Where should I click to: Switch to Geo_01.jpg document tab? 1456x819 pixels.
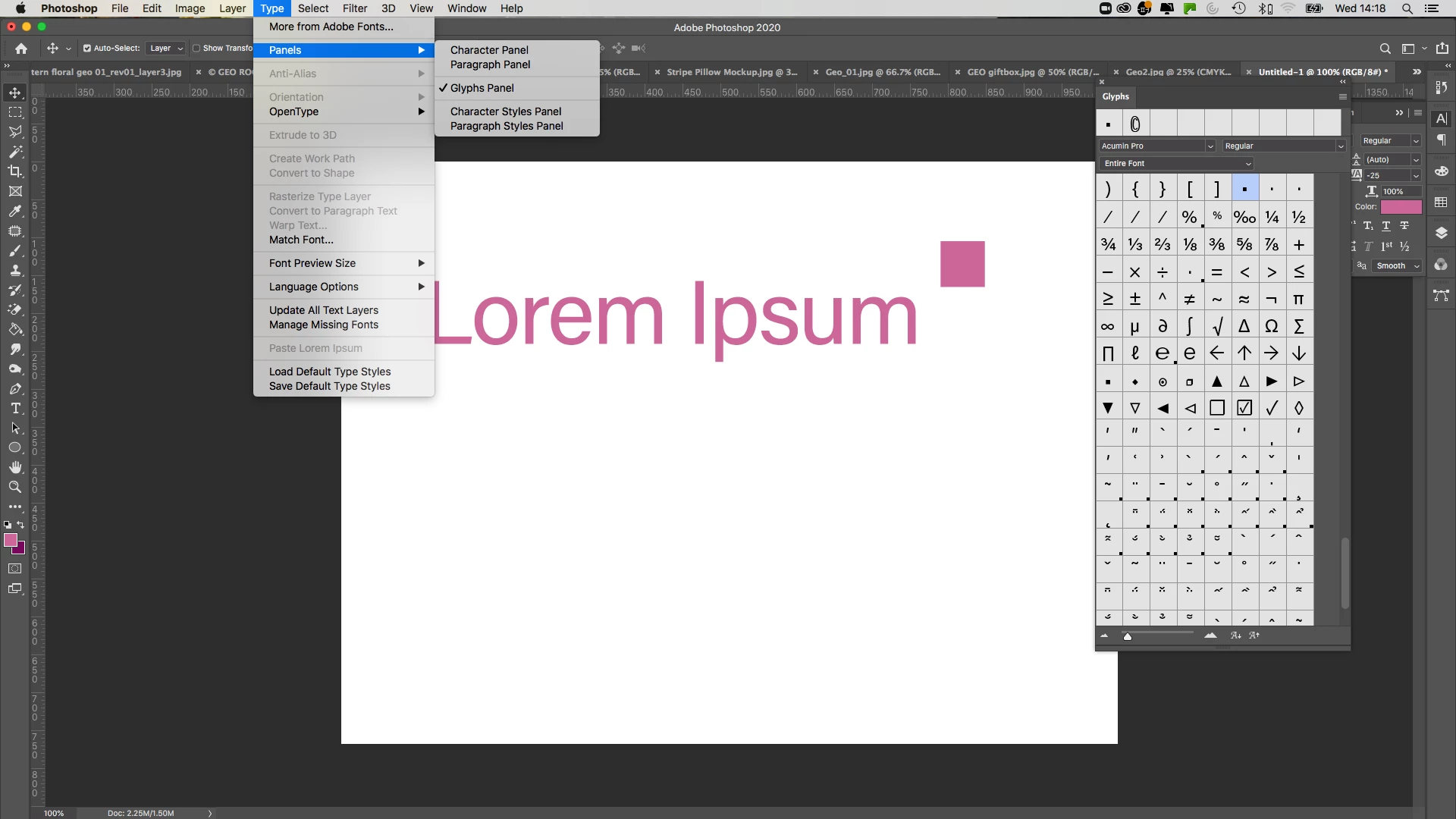coord(882,72)
